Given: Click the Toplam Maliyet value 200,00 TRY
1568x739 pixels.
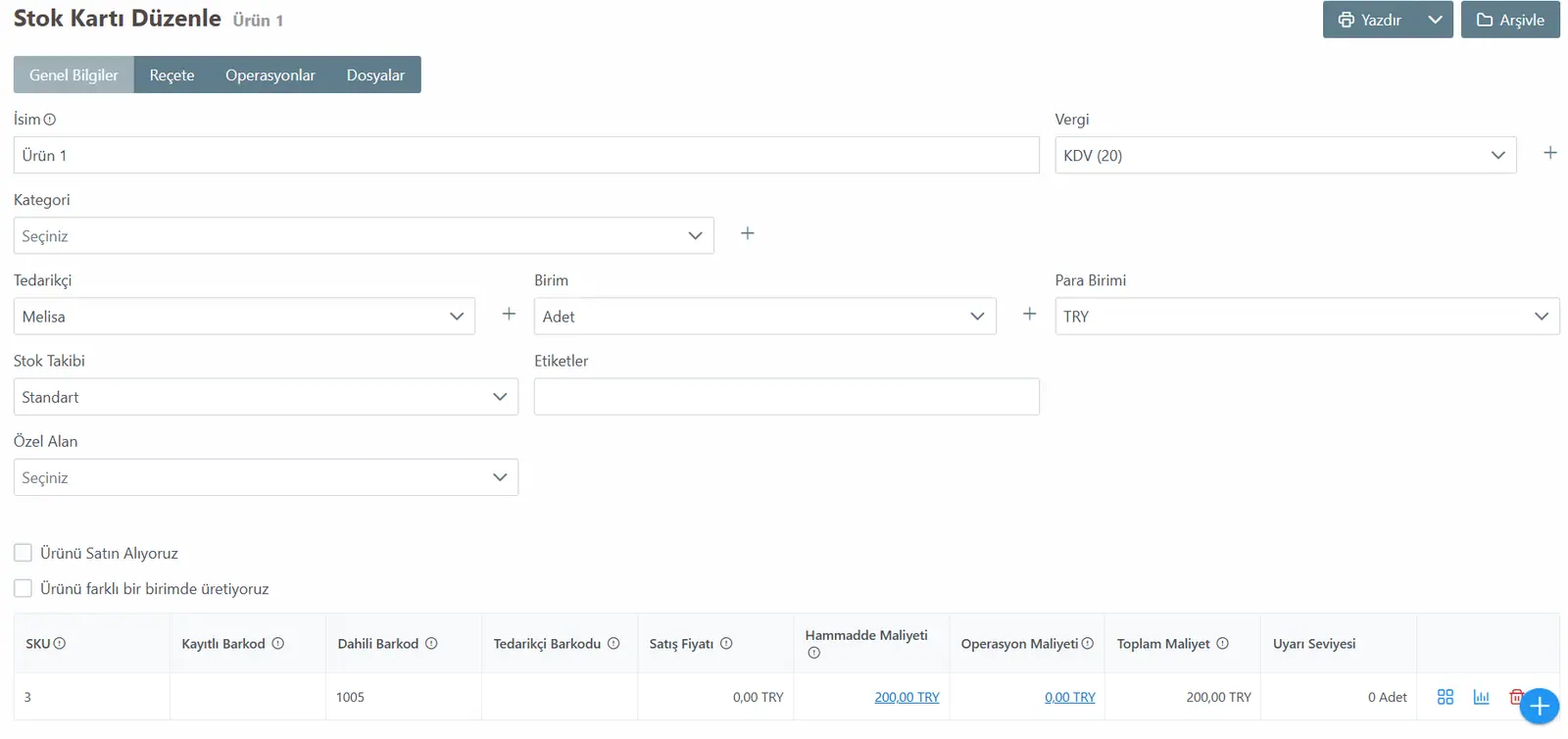Looking at the screenshot, I should pos(1218,697).
